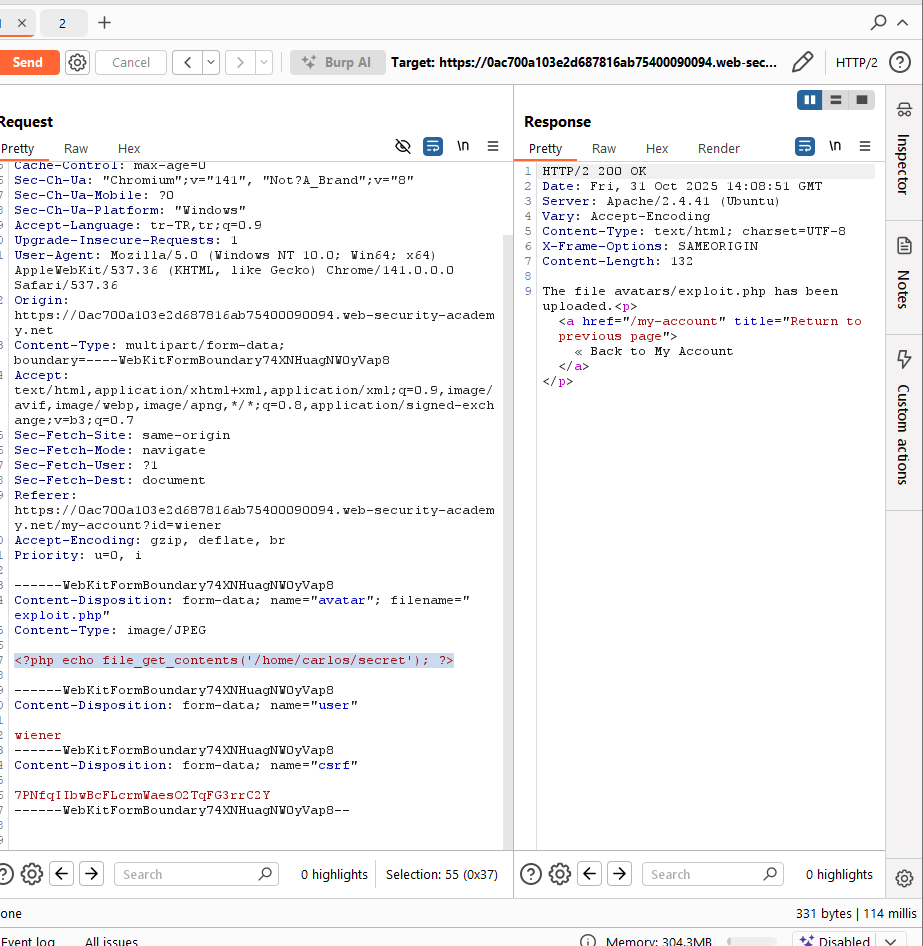Toggle word wrap in Request panel
This screenshot has width=923, height=946.
pyautogui.click(x=433, y=147)
